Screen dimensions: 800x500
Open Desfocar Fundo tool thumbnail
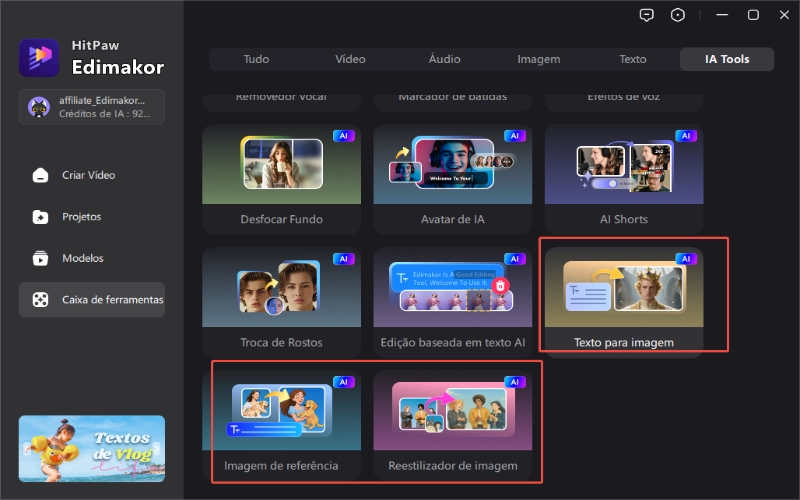(x=282, y=164)
